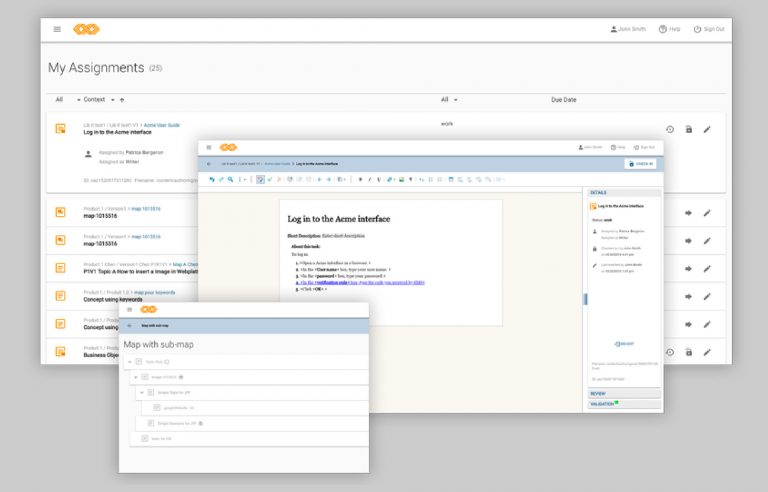Viewport: 768px width, 492px height.
Task: Click the Log in to the Acme interface heading
Action: pos(338,219)
